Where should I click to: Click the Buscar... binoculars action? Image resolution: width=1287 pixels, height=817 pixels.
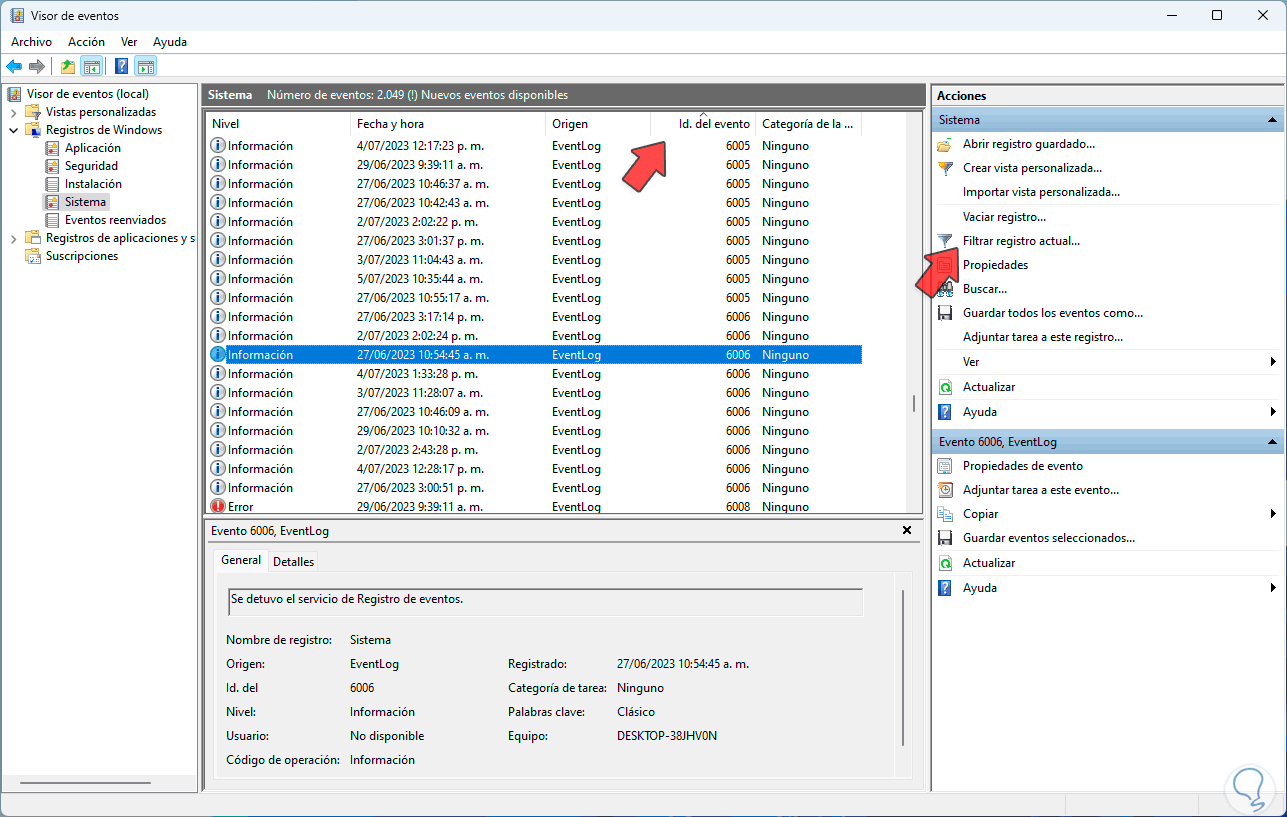click(x=984, y=289)
